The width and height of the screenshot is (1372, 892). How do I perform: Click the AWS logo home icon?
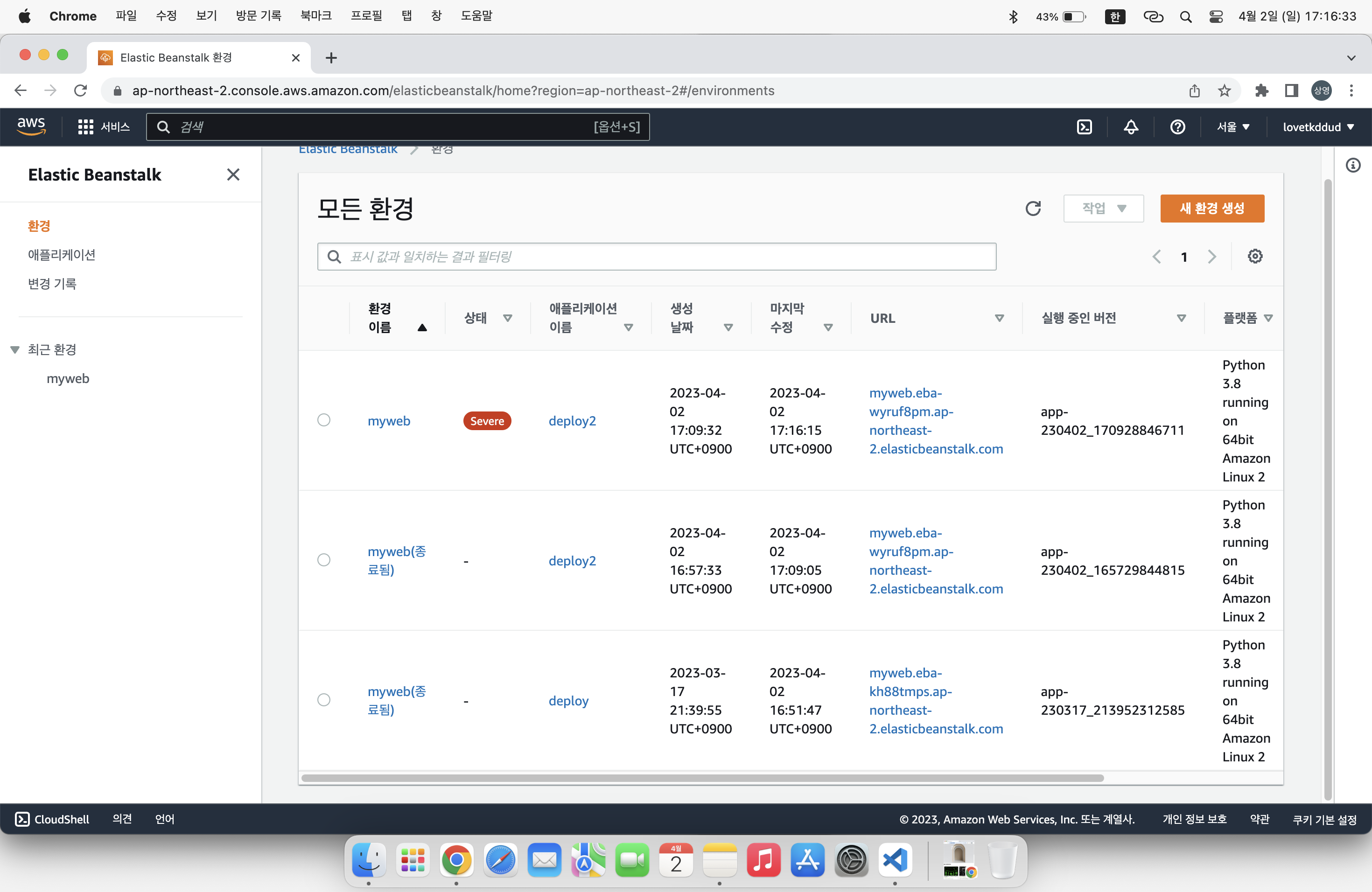31,126
